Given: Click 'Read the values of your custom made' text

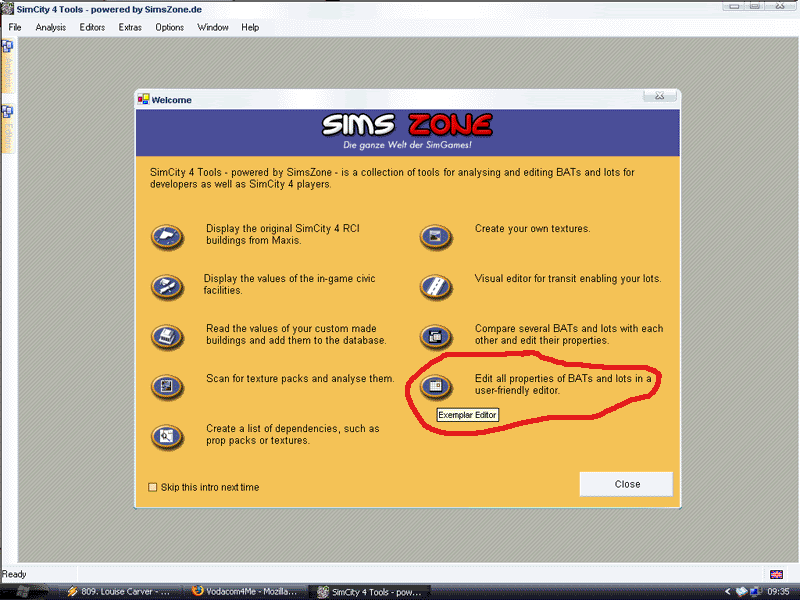Looking at the screenshot, I should [x=296, y=334].
